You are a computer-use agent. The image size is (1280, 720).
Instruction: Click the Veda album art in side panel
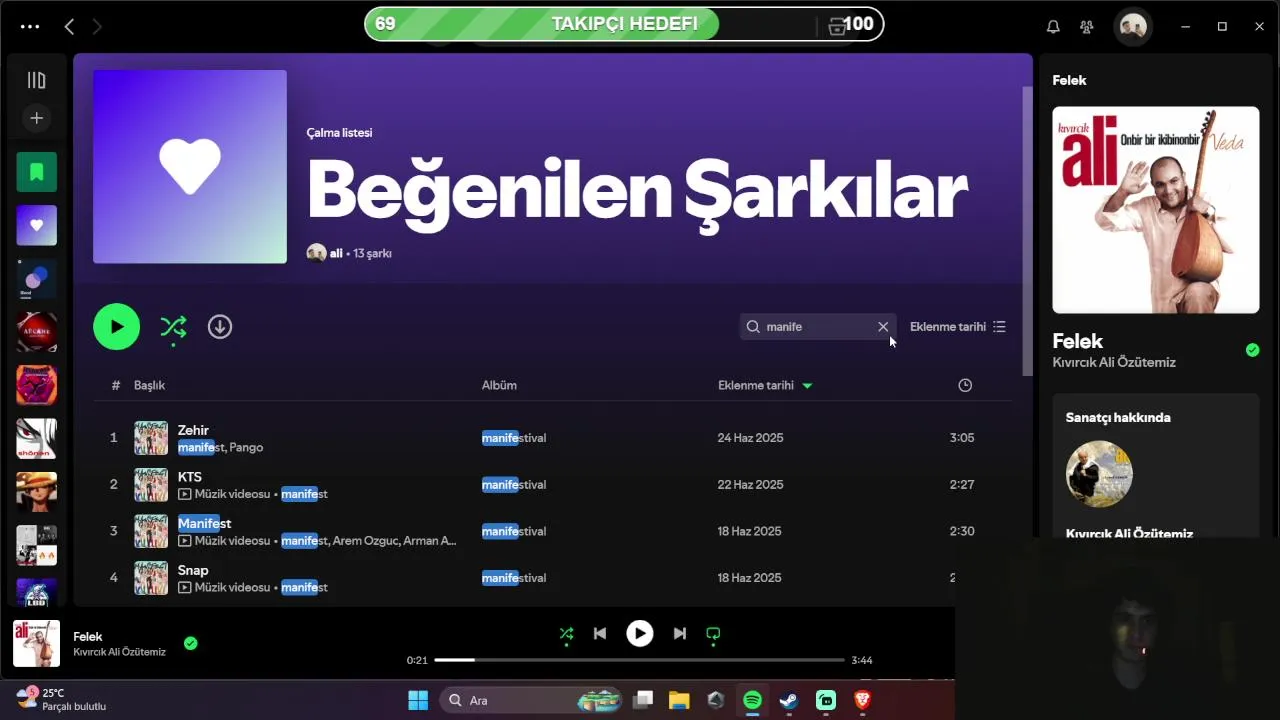[x=1156, y=210]
